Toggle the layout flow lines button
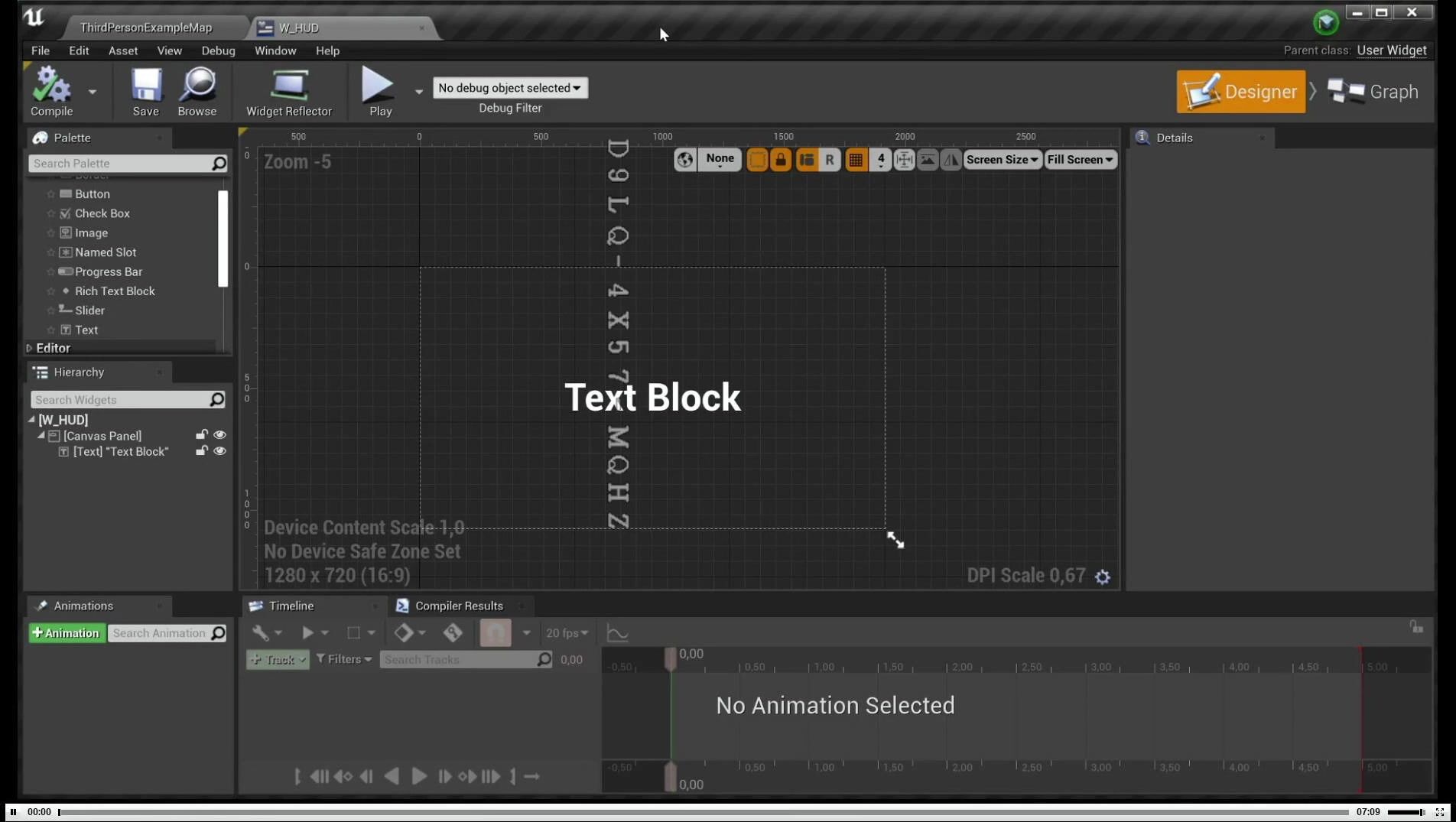The width and height of the screenshot is (1456, 822). [x=806, y=160]
